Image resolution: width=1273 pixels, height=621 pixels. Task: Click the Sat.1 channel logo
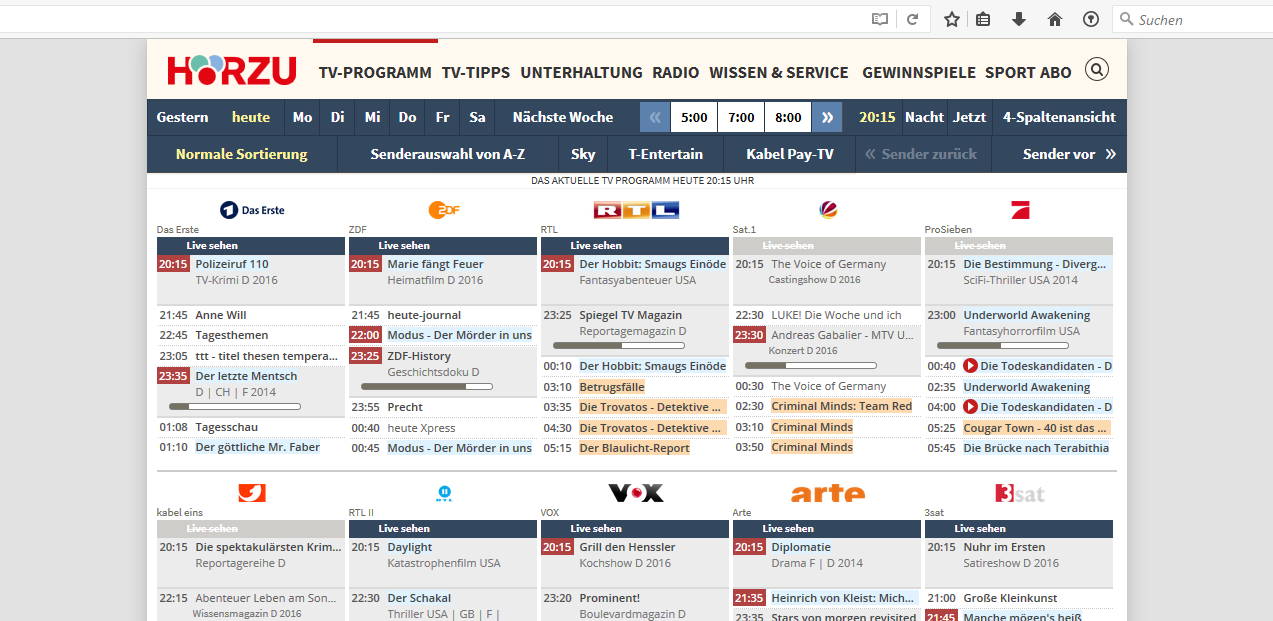pyautogui.click(x=828, y=210)
